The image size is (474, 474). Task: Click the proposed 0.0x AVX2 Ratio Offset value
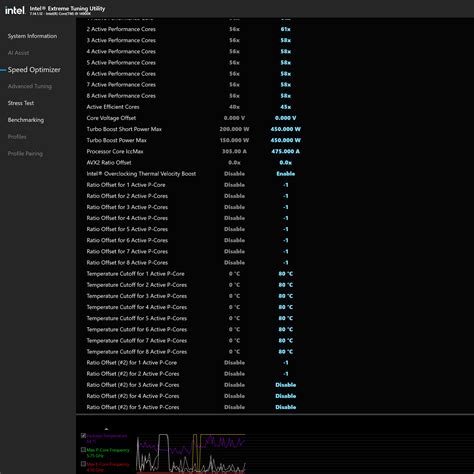[x=285, y=163]
